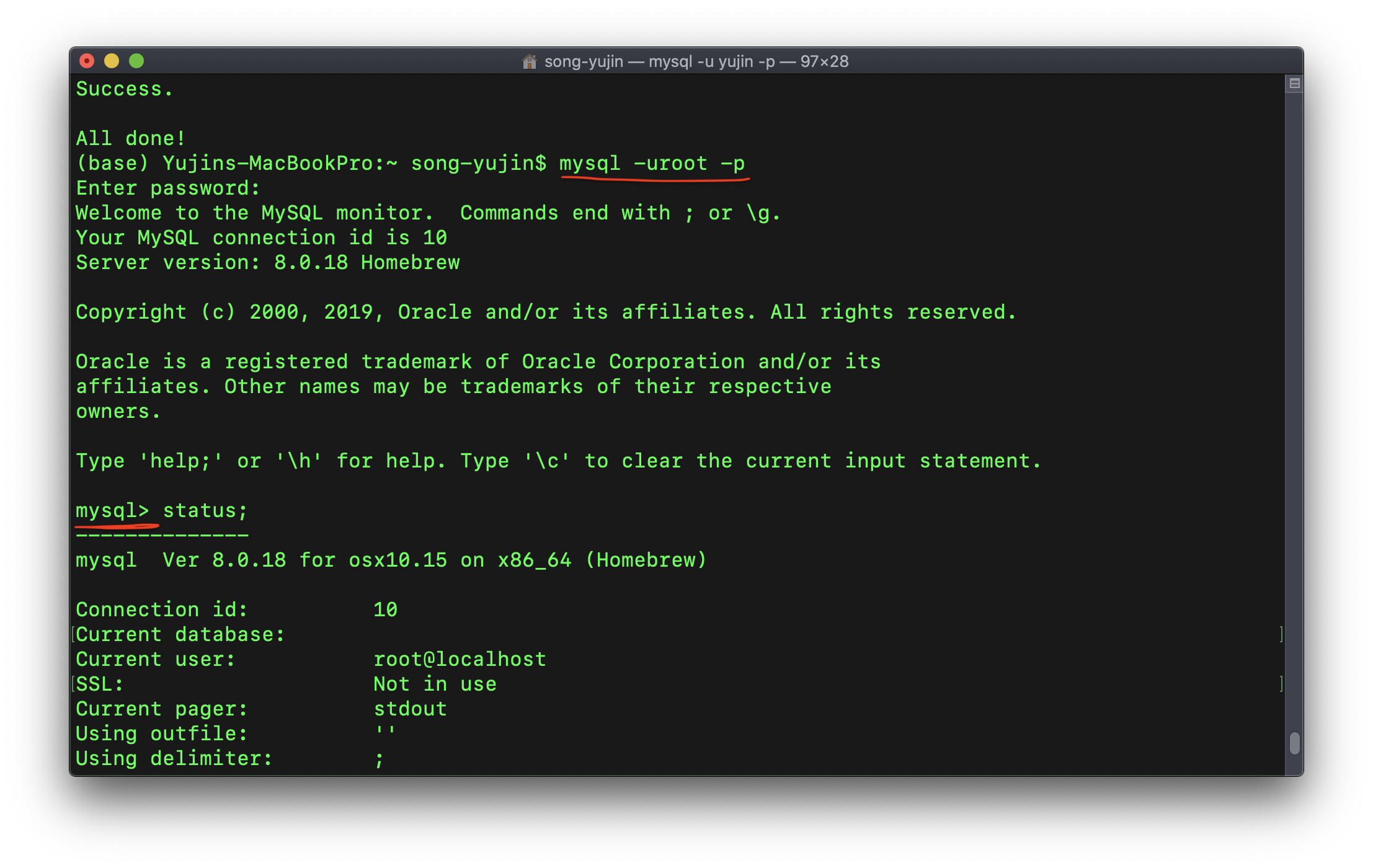Click the left bracket mark beside 'Current database:'

[73, 634]
